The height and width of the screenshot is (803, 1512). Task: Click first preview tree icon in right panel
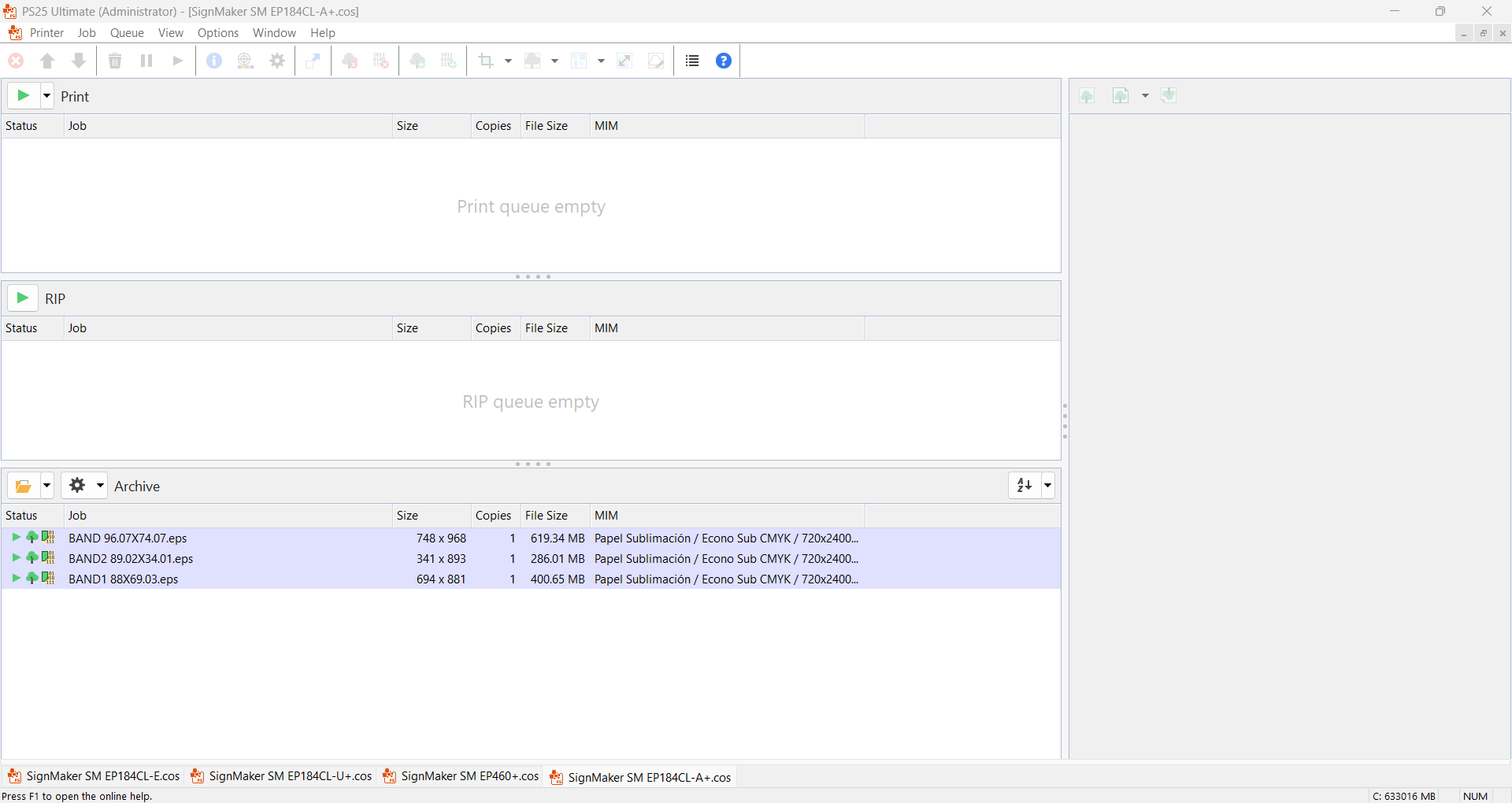pyautogui.click(x=1088, y=96)
